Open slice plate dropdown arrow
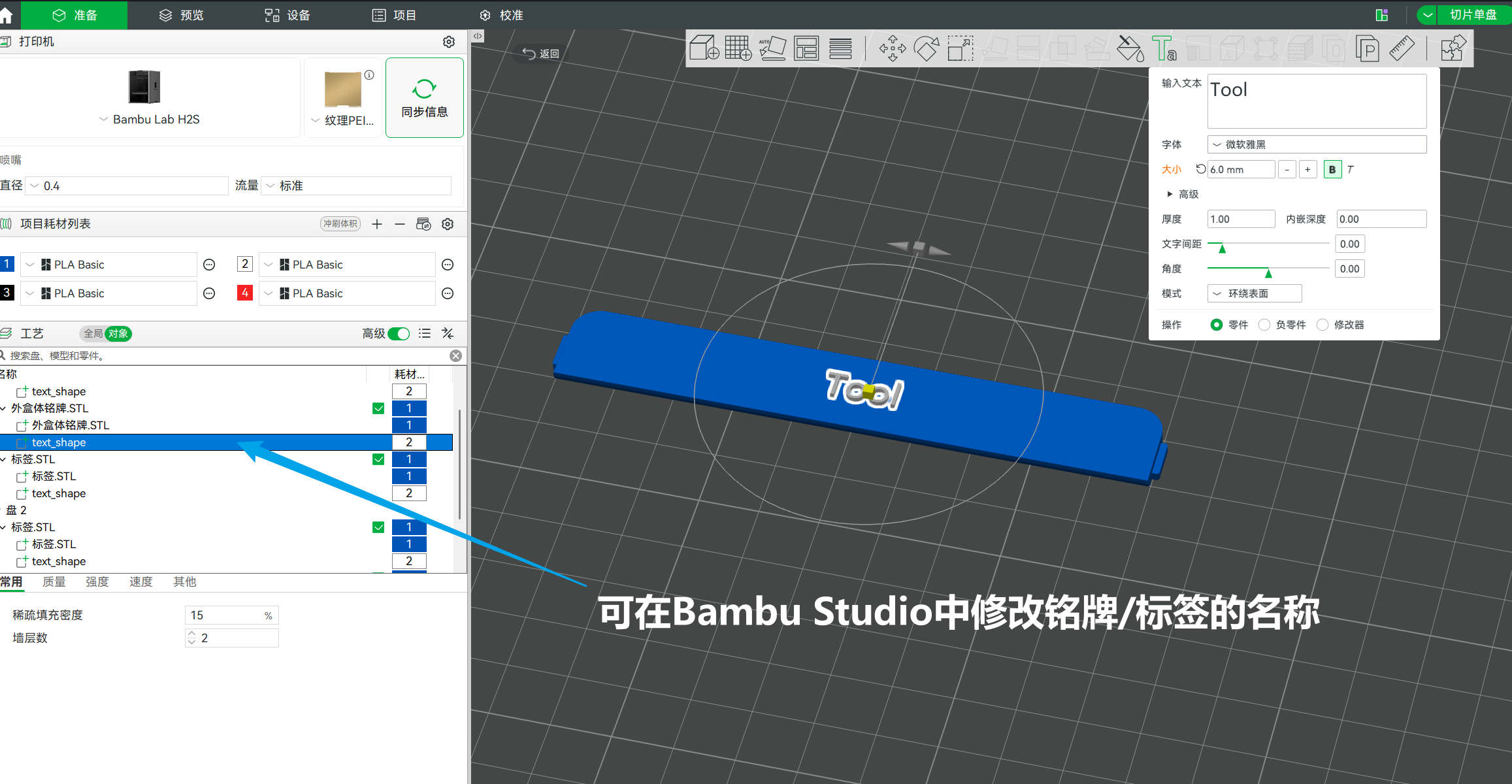 (1428, 15)
